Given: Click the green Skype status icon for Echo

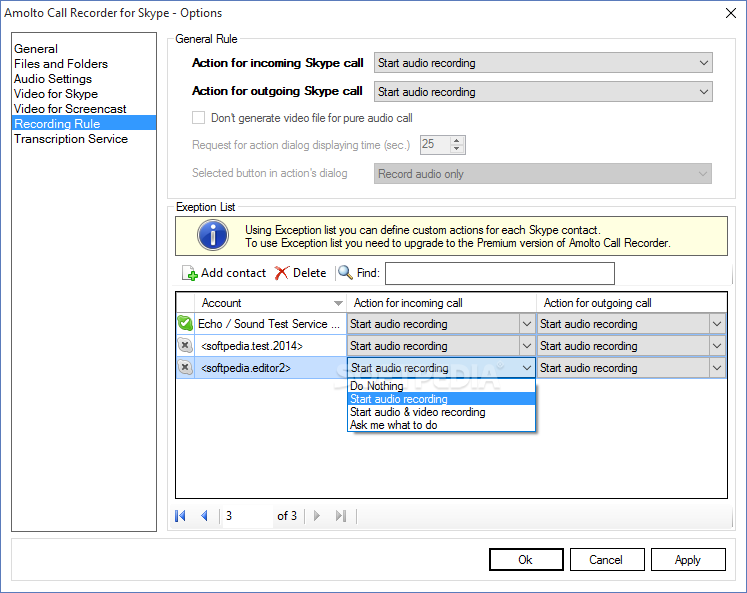Looking at the screenshot, I should coord(185,323).
